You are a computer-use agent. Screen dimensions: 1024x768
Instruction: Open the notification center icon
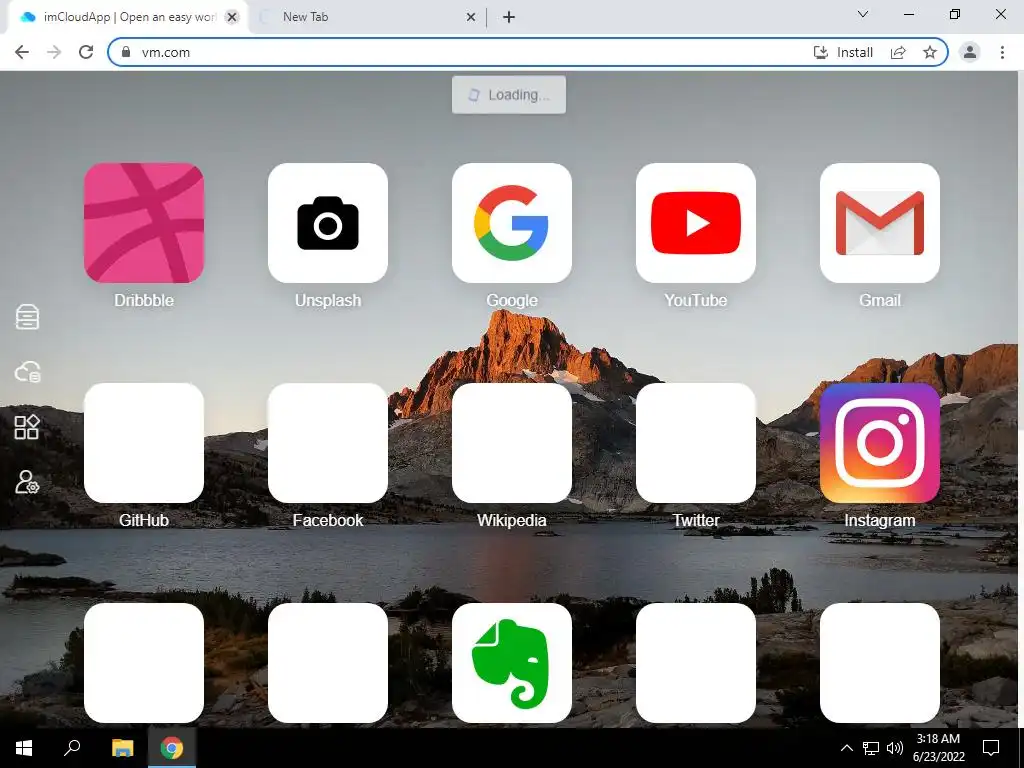tap(991, 748)
